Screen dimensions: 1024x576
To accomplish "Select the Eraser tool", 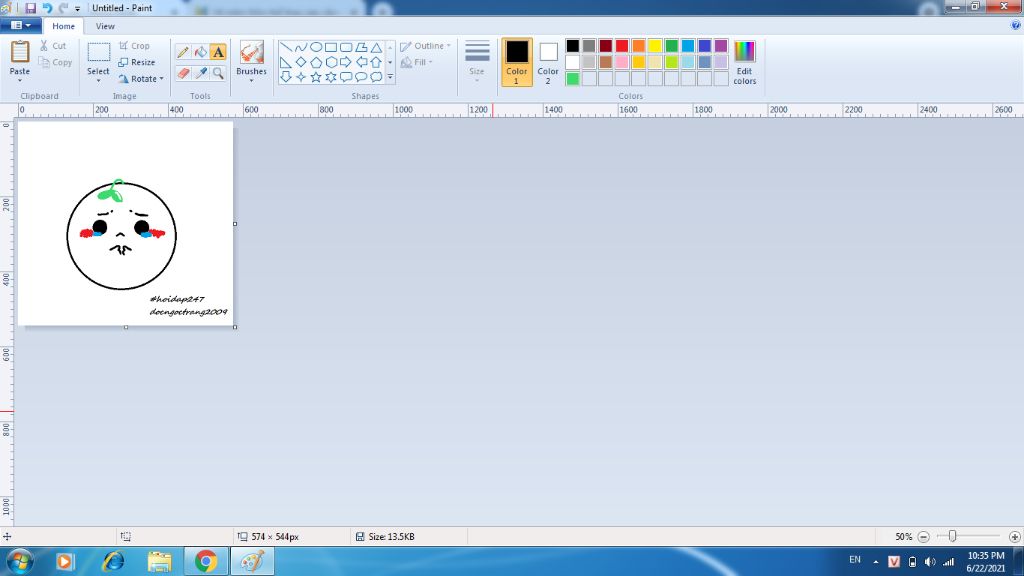I will pos(184,72).
